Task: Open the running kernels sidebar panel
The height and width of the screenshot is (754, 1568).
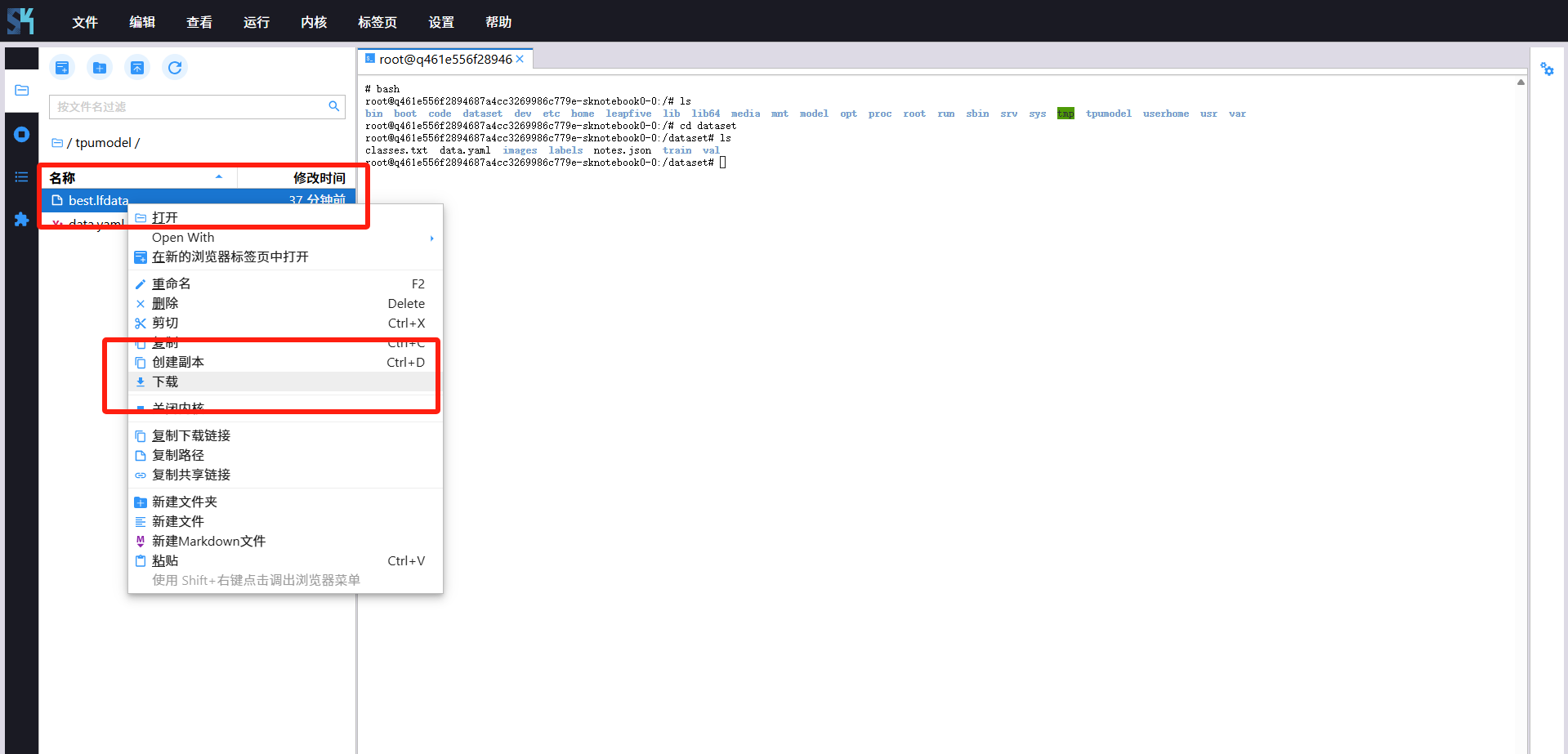Action: 22,134
